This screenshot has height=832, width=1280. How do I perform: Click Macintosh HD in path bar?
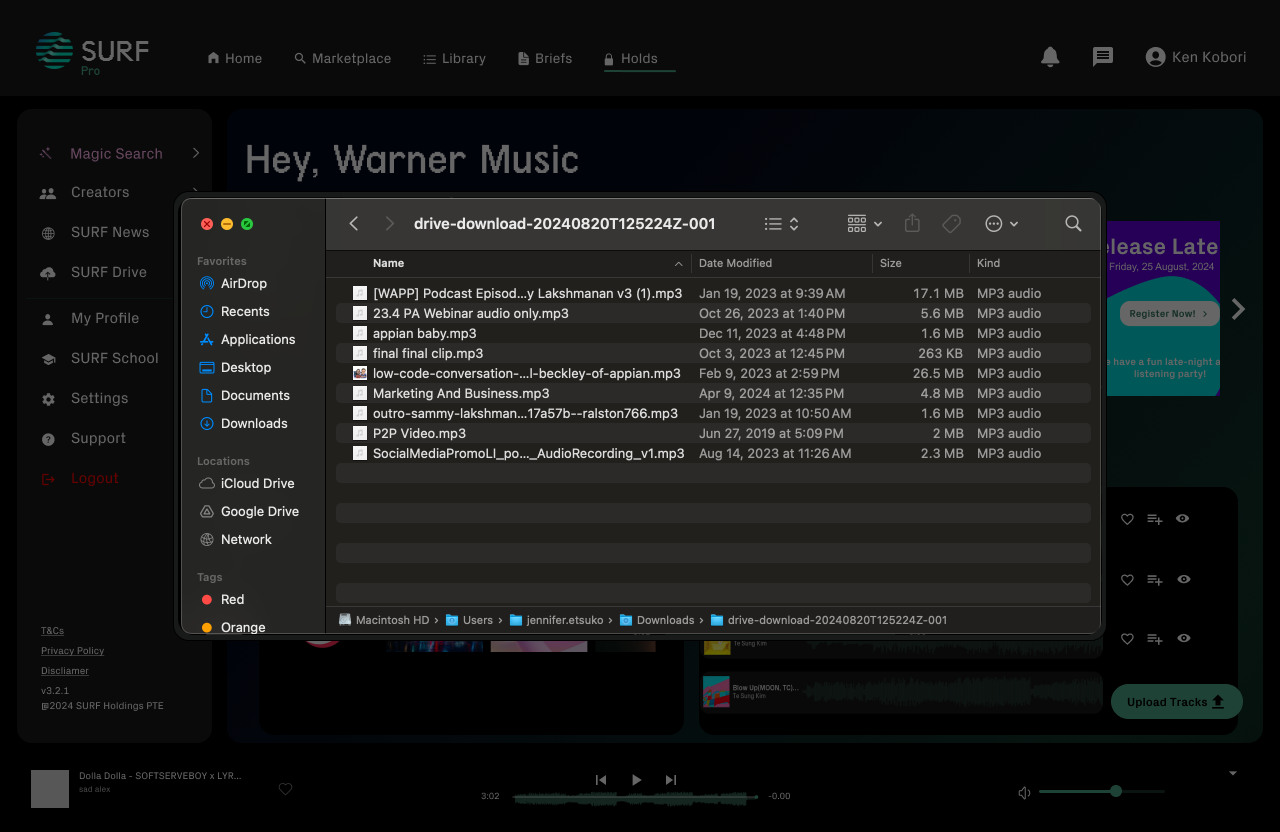click(384, 620)
